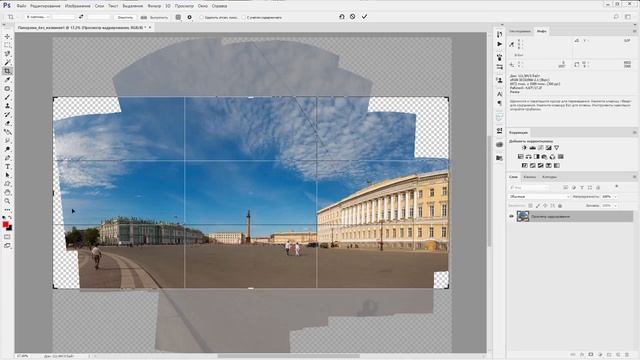Toggle lock position
The height and width of the screenshot is (360, 640).
[545, 206]
